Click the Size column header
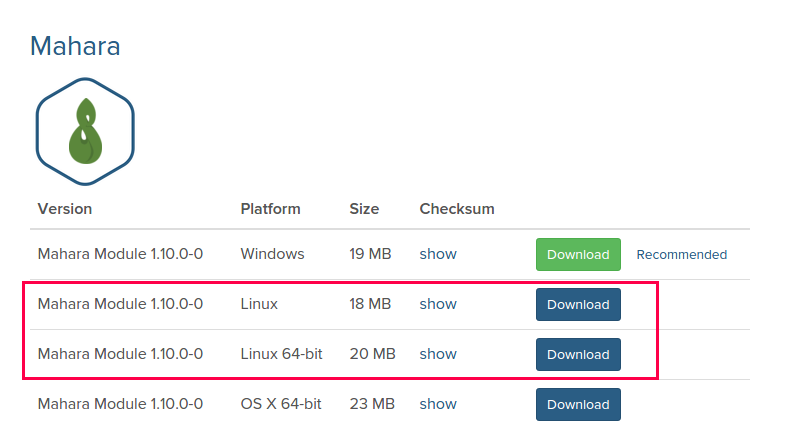Image resolution: width=785 pixels, height=446 pixels. point(364,209)
